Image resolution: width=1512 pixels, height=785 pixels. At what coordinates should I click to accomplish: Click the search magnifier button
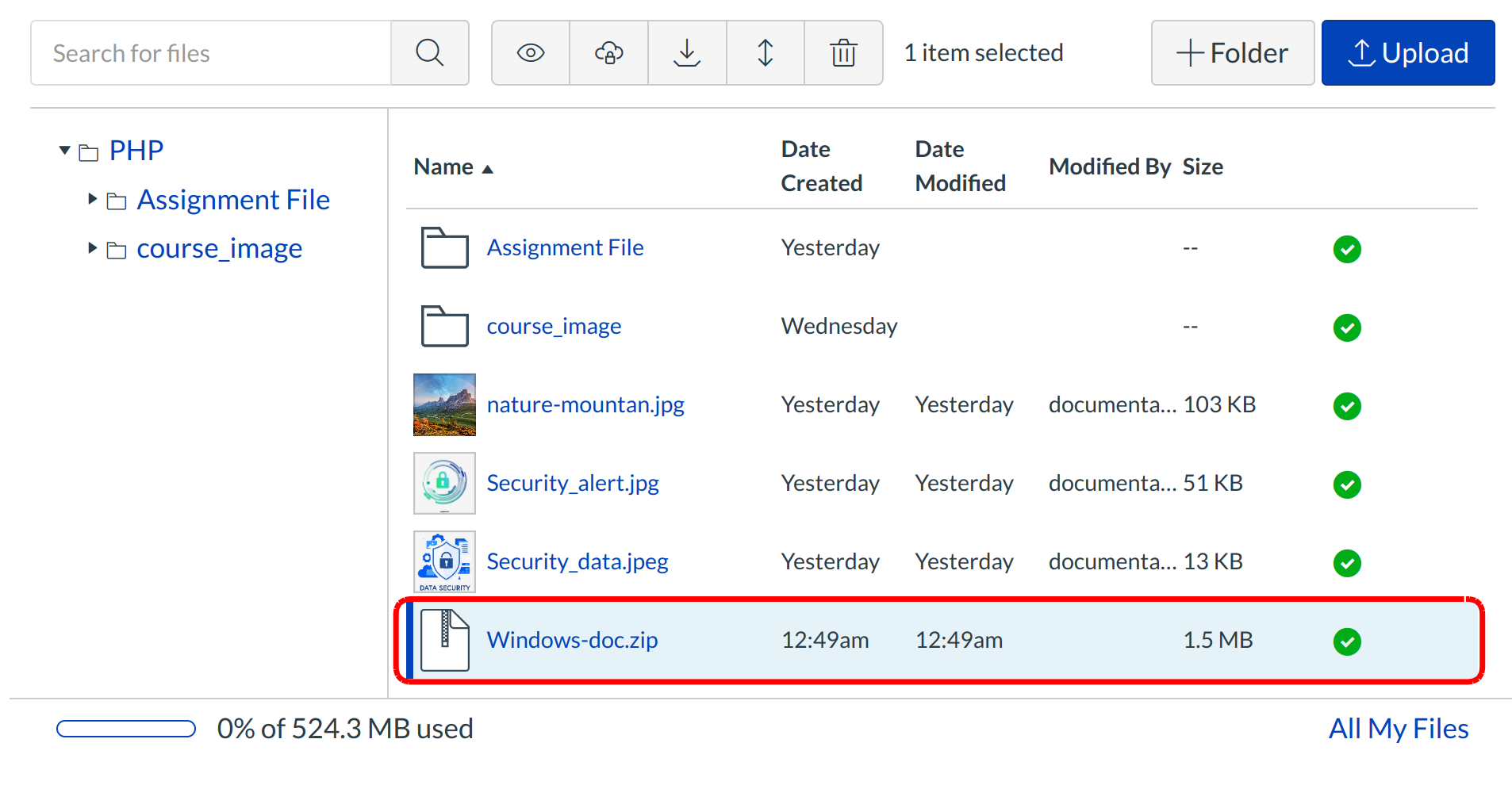tap(429, 53)
